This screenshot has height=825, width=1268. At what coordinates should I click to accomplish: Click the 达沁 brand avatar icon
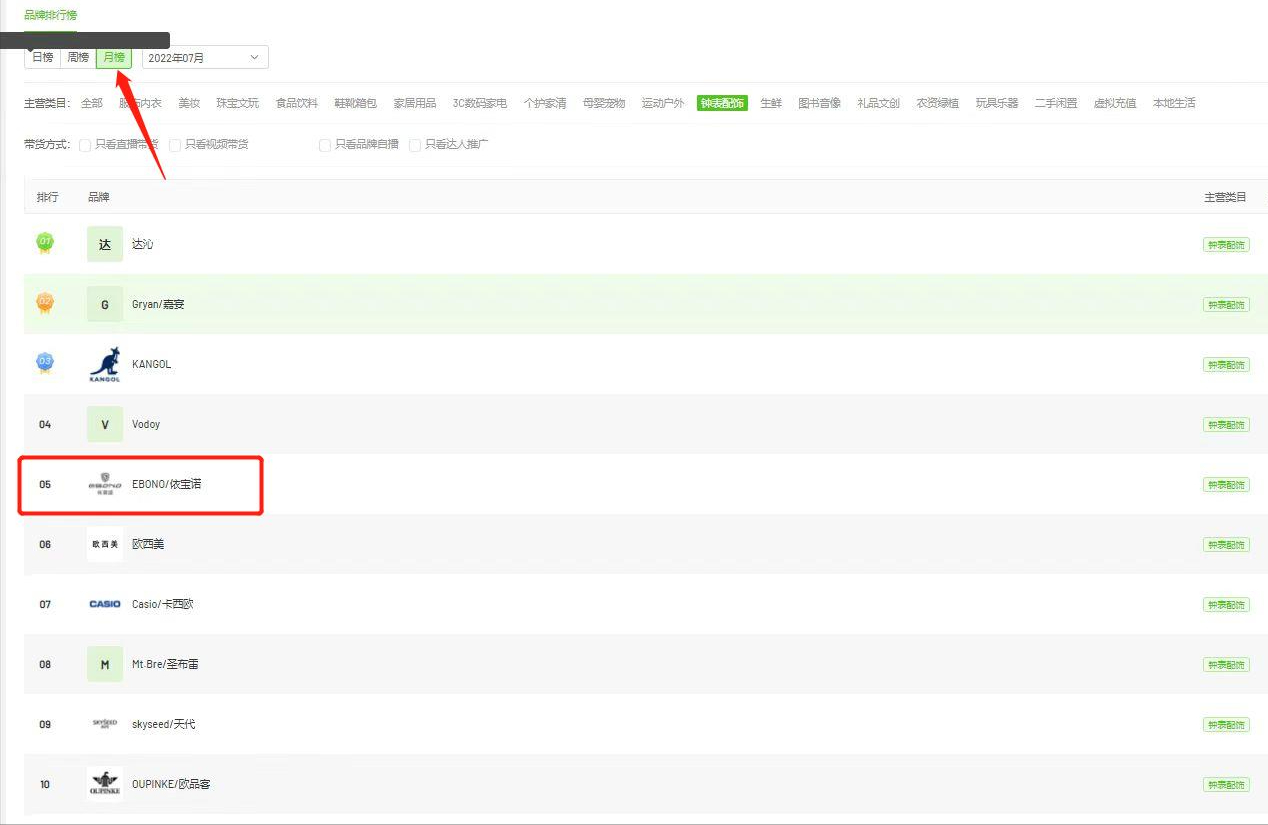click(x=105, y=244)
